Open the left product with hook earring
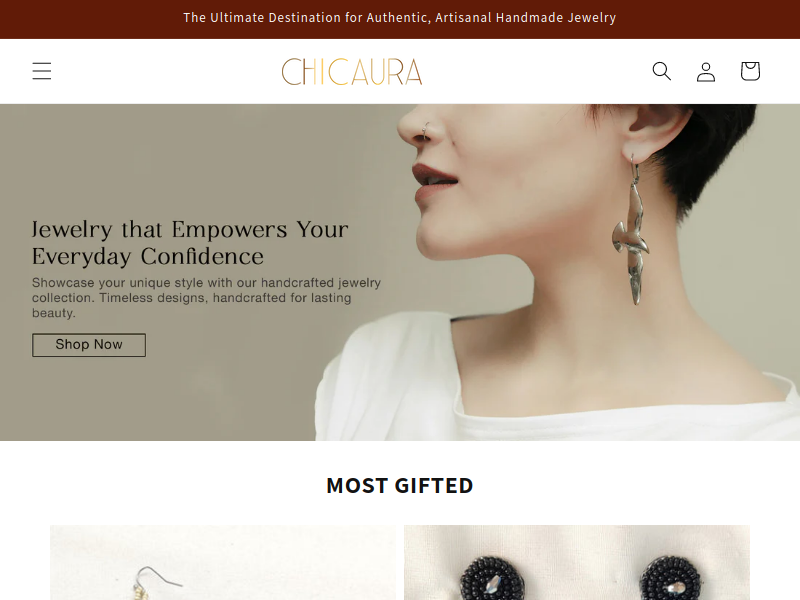Image resolution: width=800 pixels, height=600 pixels. point(222,562)
